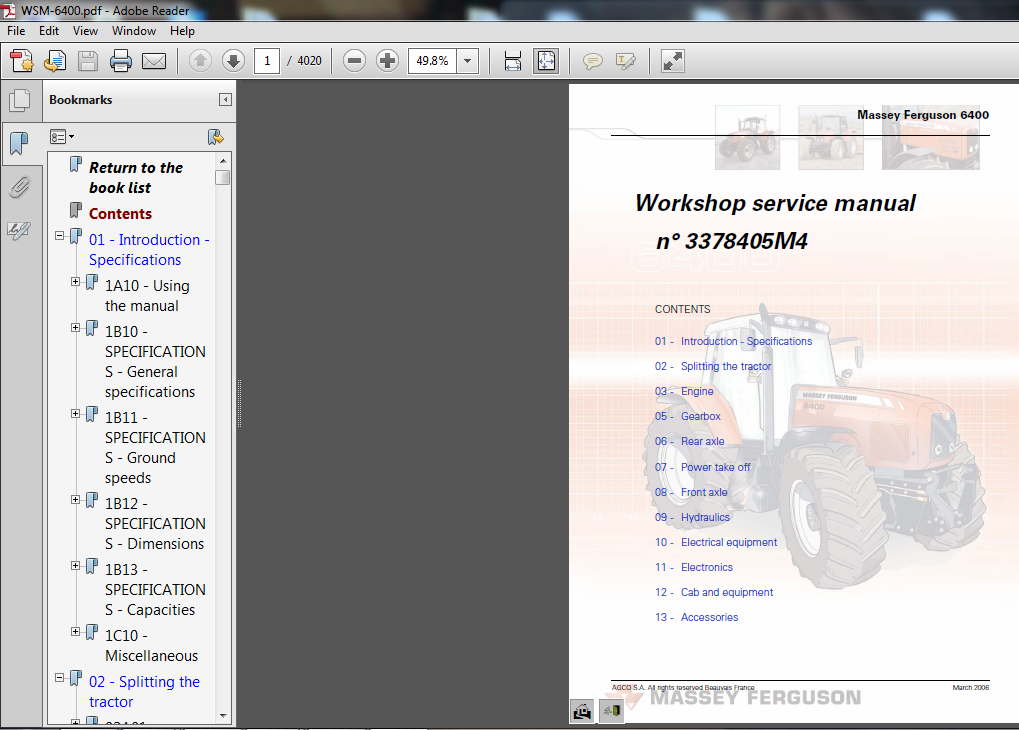Open the bookmarks options menu dropdown
The image size is (1019, 730).
point(62,137)
